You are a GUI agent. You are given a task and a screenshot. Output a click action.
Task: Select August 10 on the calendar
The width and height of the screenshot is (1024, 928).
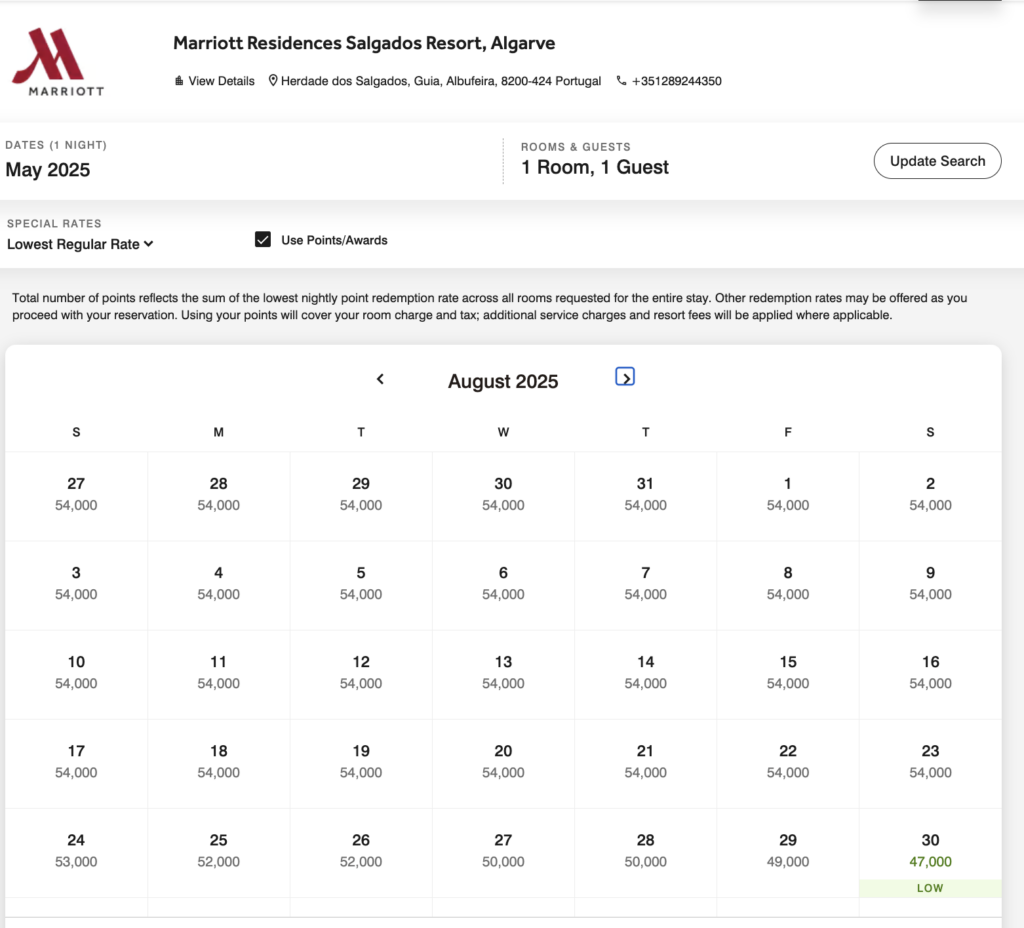(76, 674)
